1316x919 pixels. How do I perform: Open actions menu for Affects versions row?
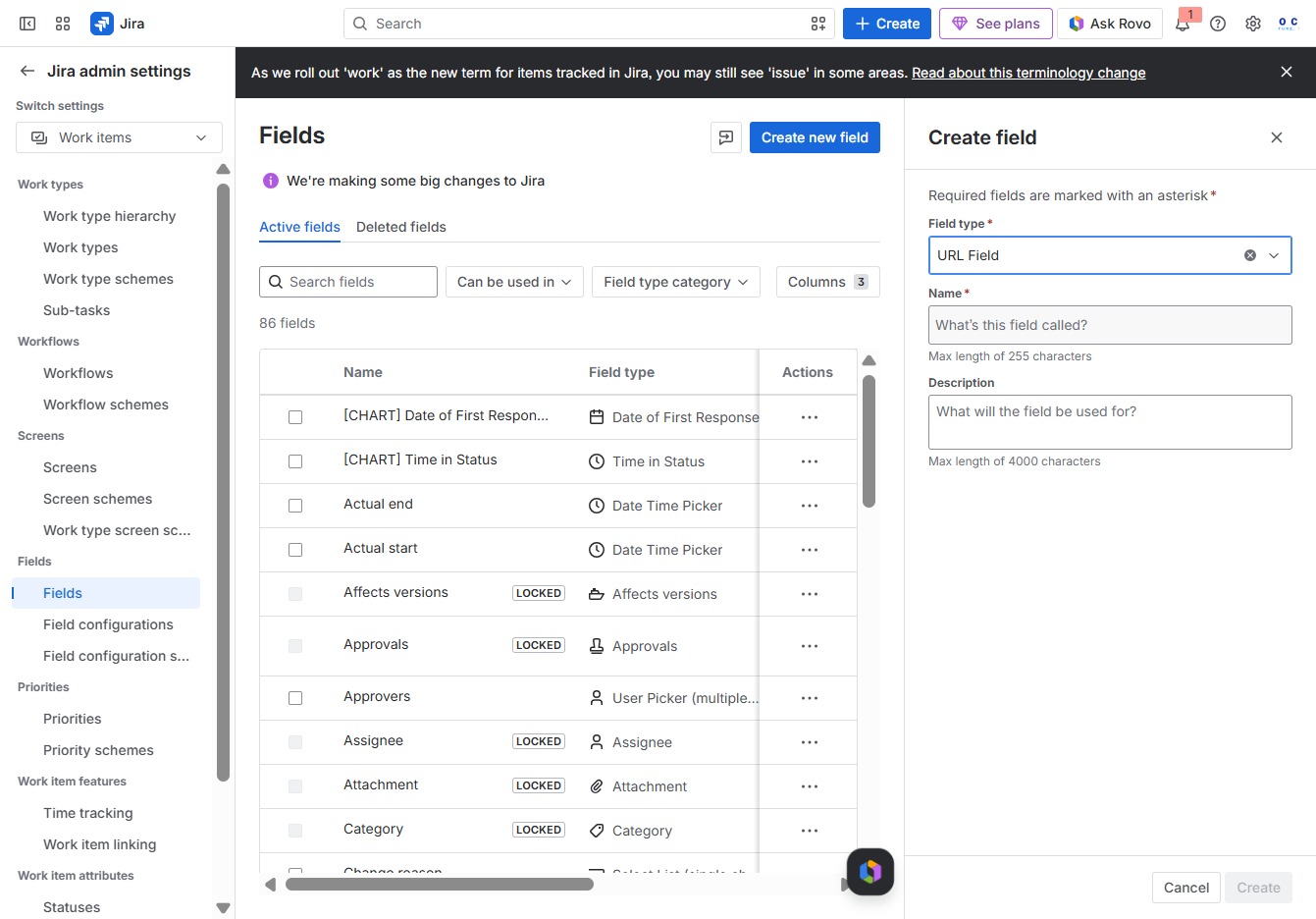click(810, 594)
